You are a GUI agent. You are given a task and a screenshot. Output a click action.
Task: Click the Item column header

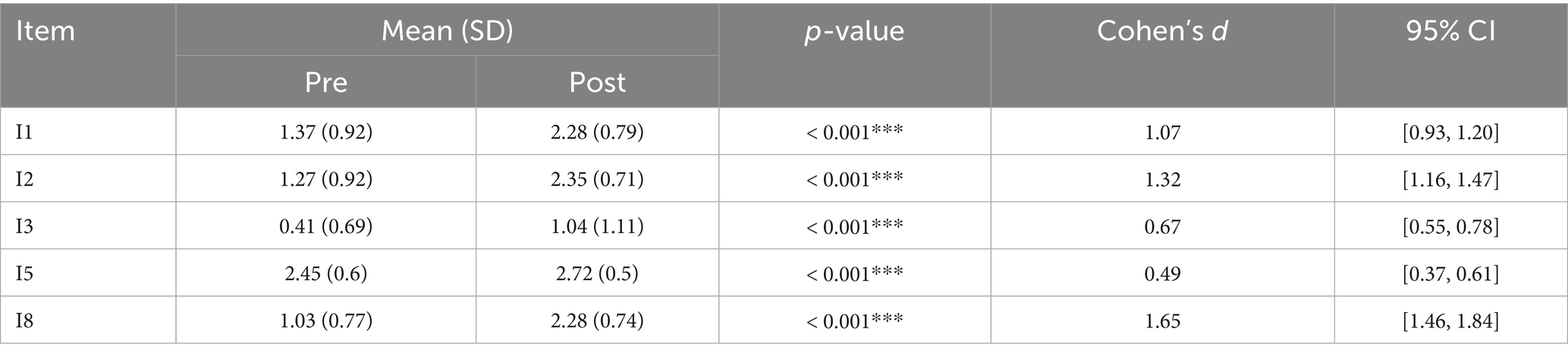coord(46,32)
